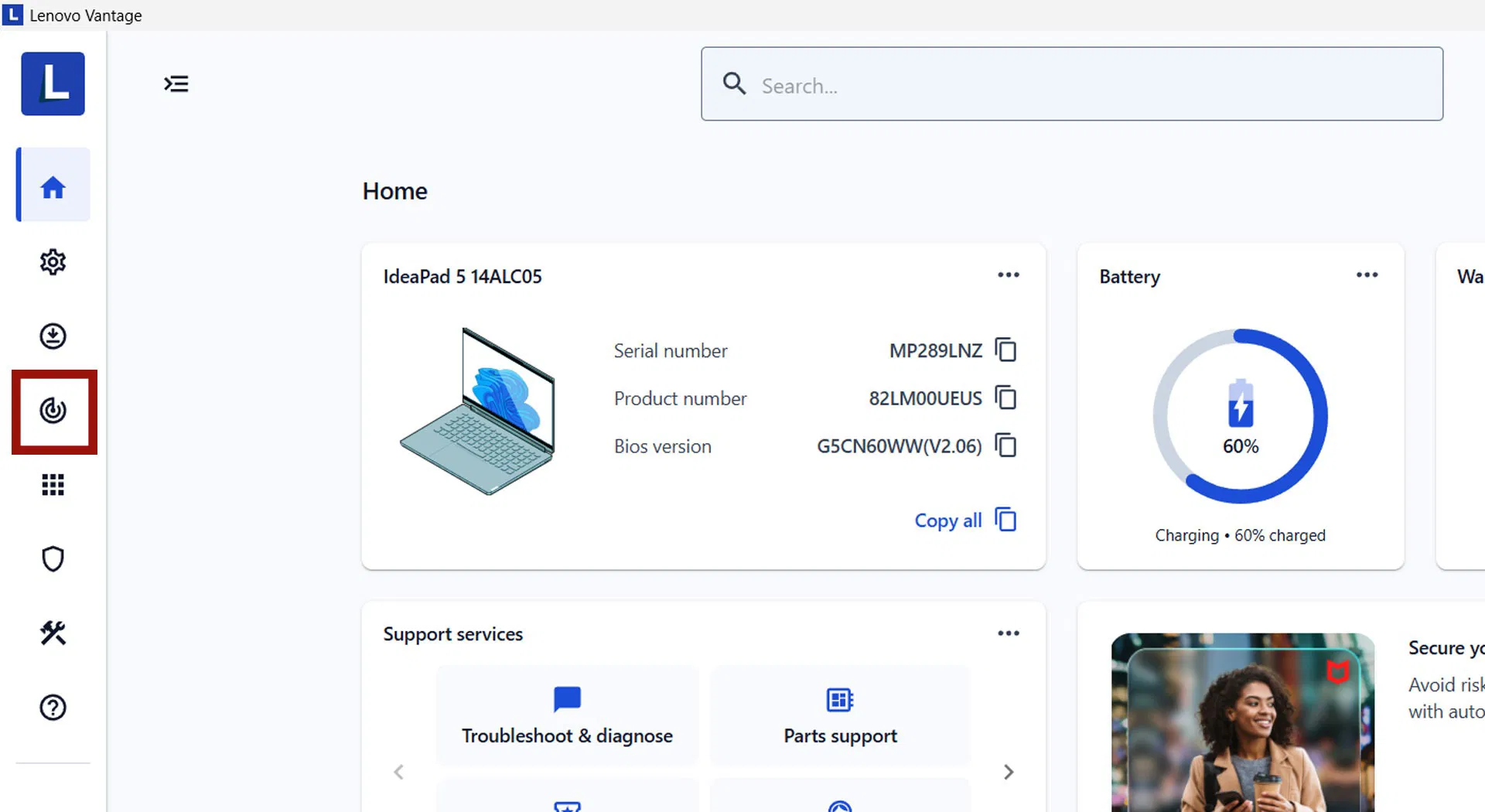Open Hardware tools via the wrench icon
The height and width of the screenshot is (812, 1485).
coord(53,633)
